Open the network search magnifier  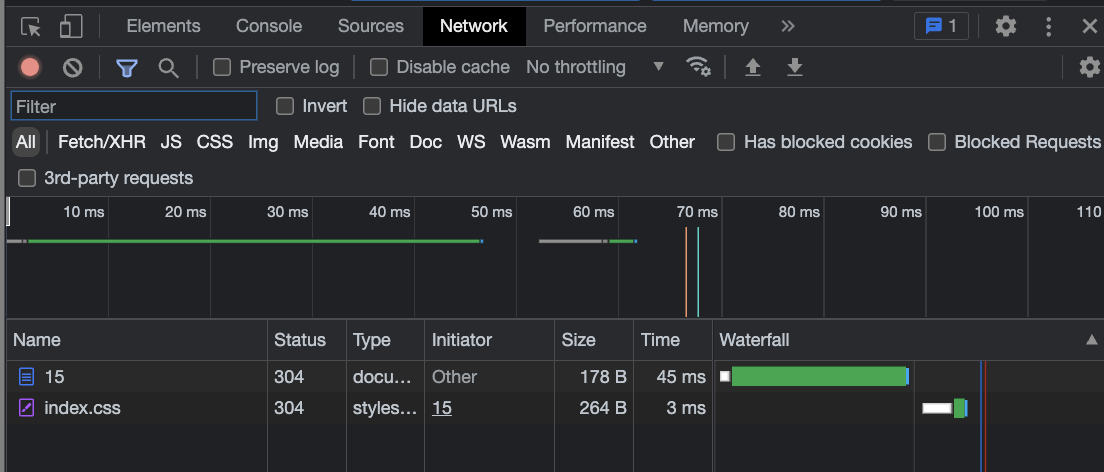tap(169, 68)
